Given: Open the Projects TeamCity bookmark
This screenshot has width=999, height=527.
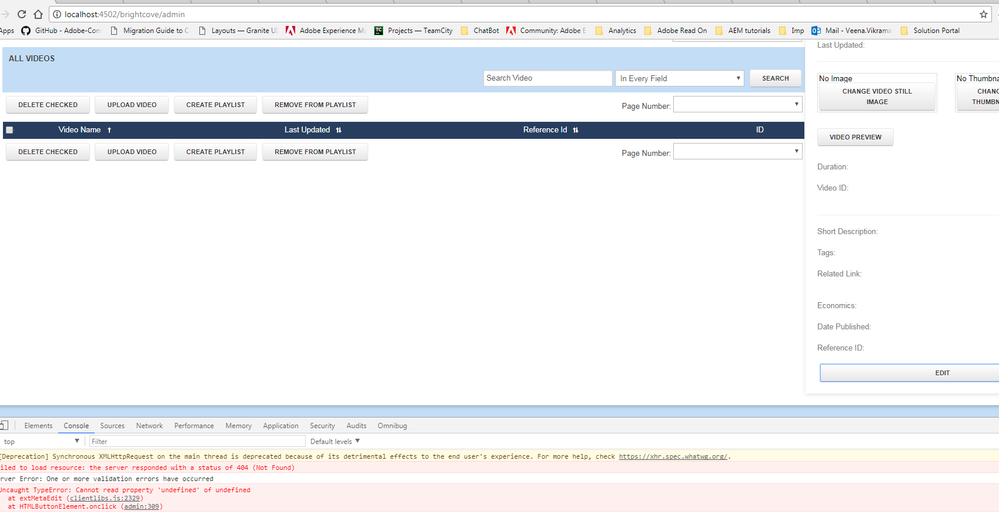Looking at the screenshot, I should click(x=413, y=31).
